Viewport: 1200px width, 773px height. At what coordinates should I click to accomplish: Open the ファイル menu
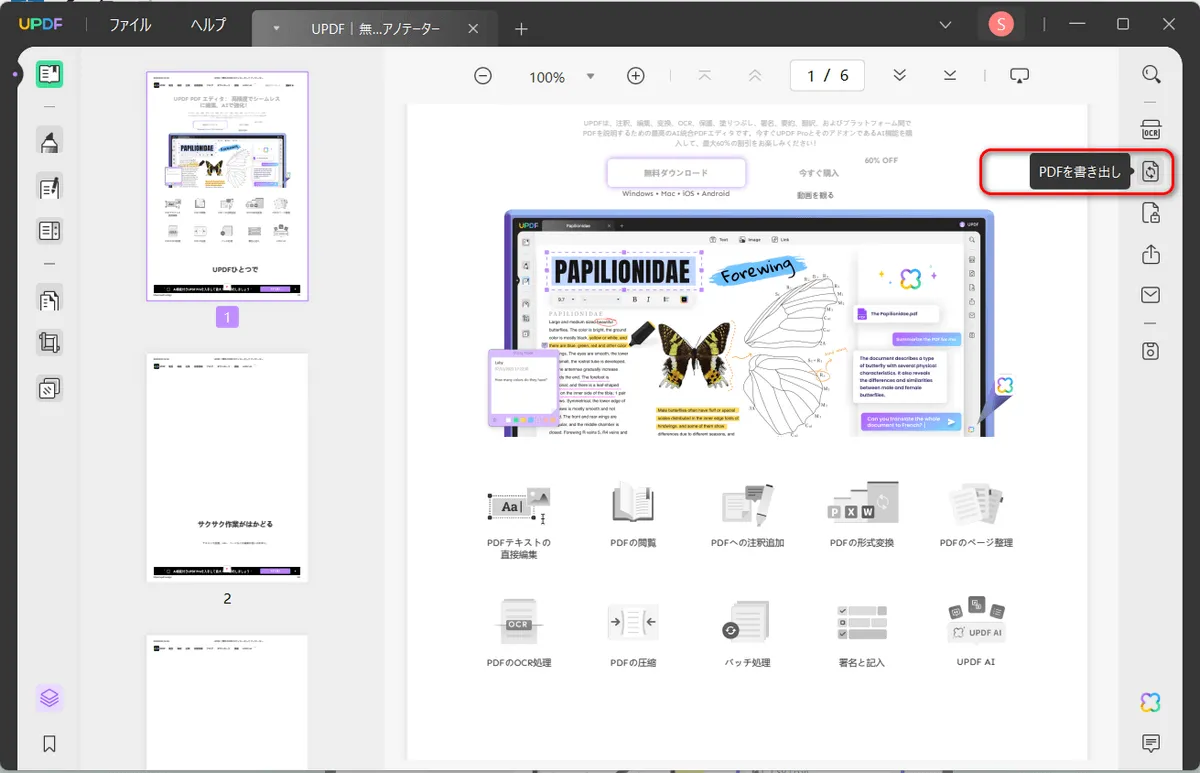[130, 25]
